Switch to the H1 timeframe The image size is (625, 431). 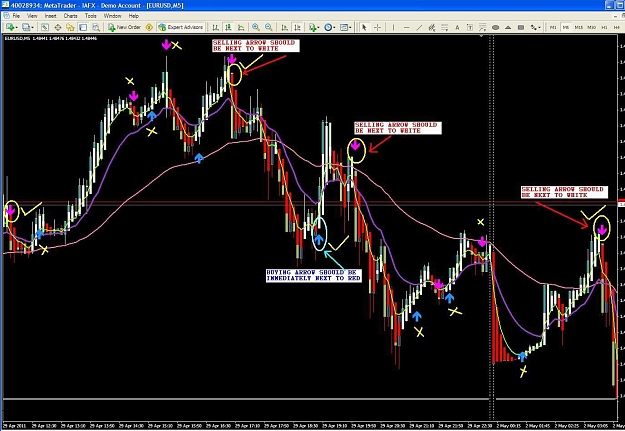pos(604,28)
